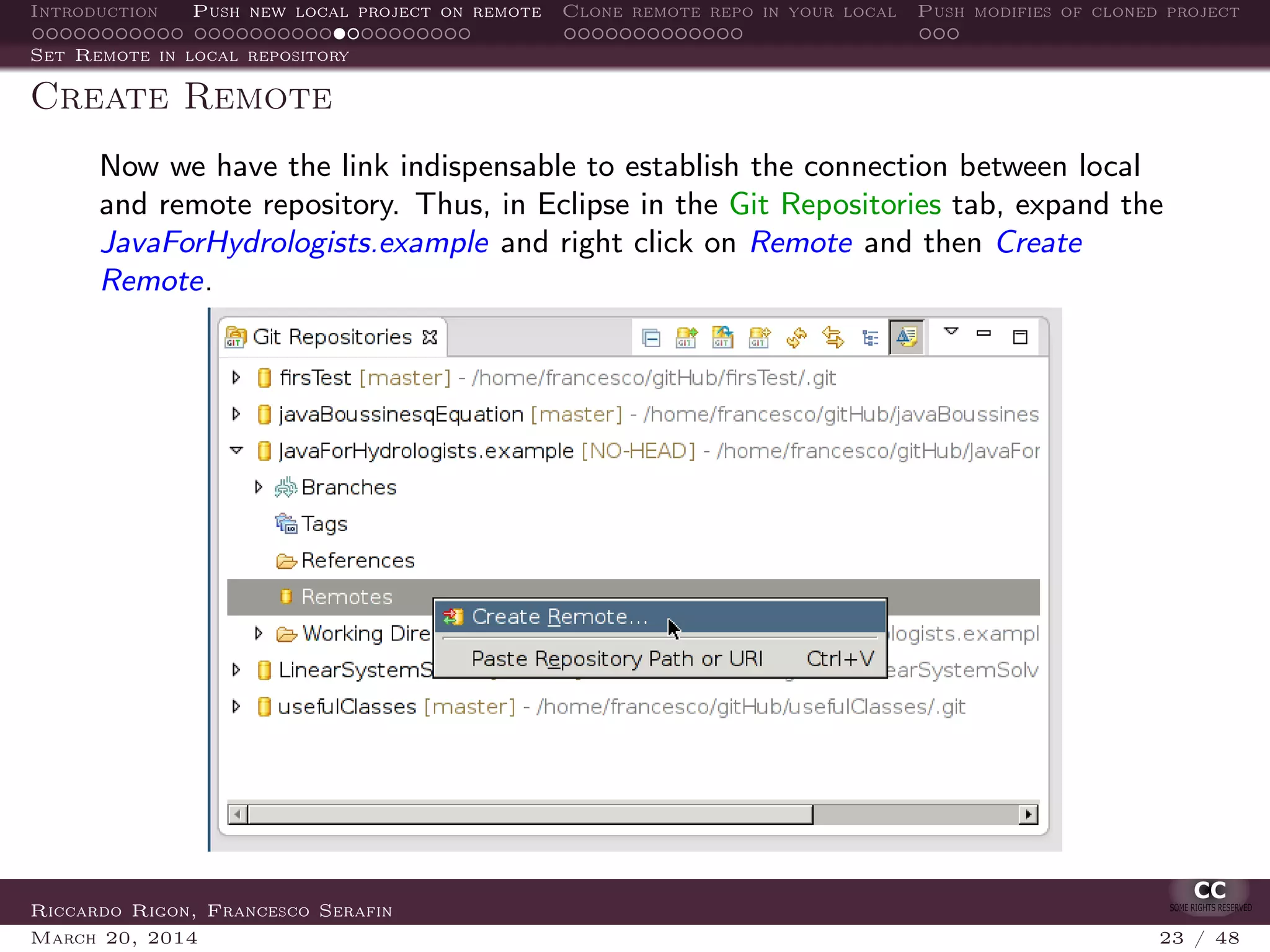Select the usefulClasses repository entry
Screen dimensions: 1270x952
click(x=347, y=707)
